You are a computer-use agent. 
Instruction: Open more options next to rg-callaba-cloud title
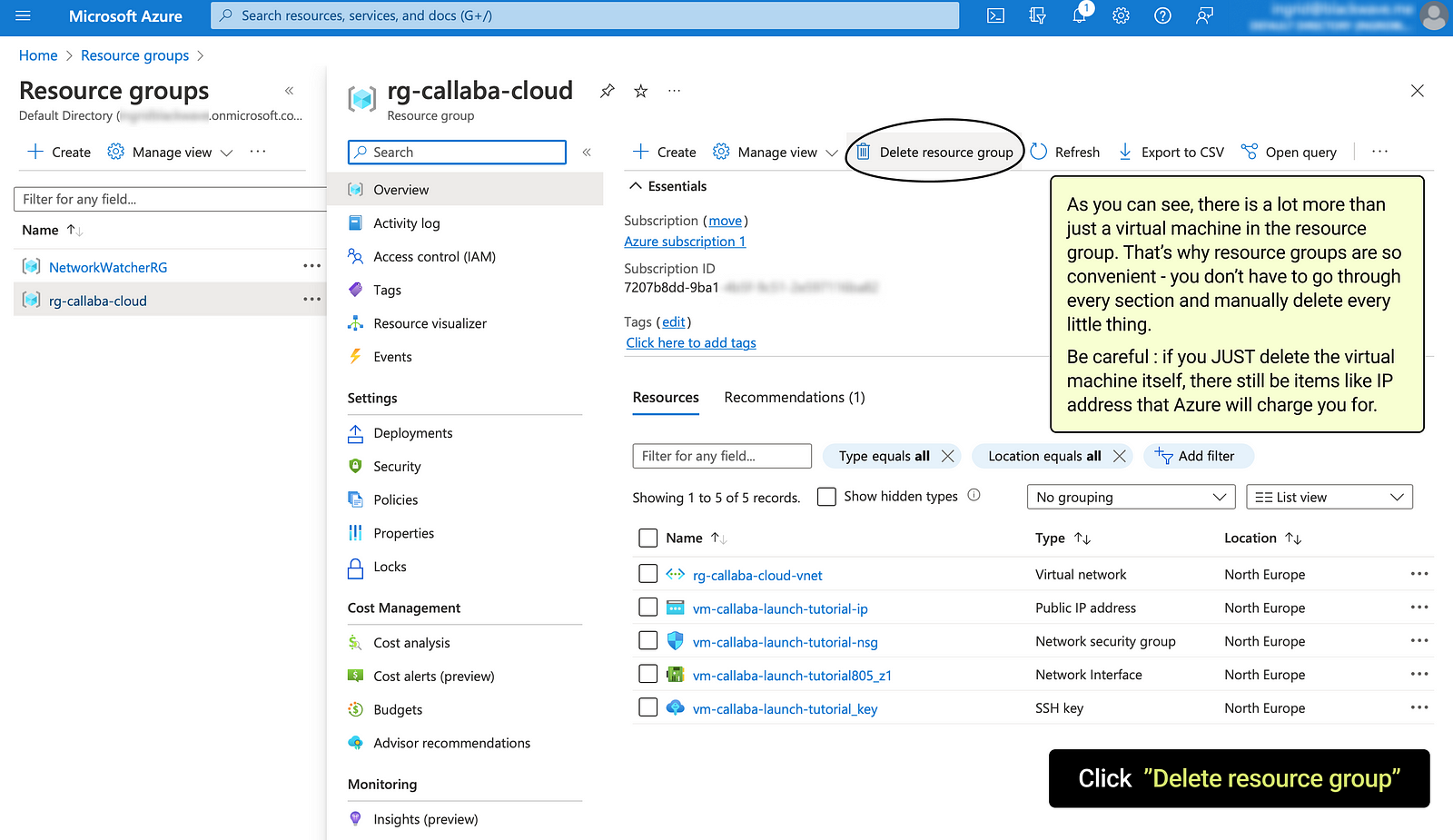[674, 91]
